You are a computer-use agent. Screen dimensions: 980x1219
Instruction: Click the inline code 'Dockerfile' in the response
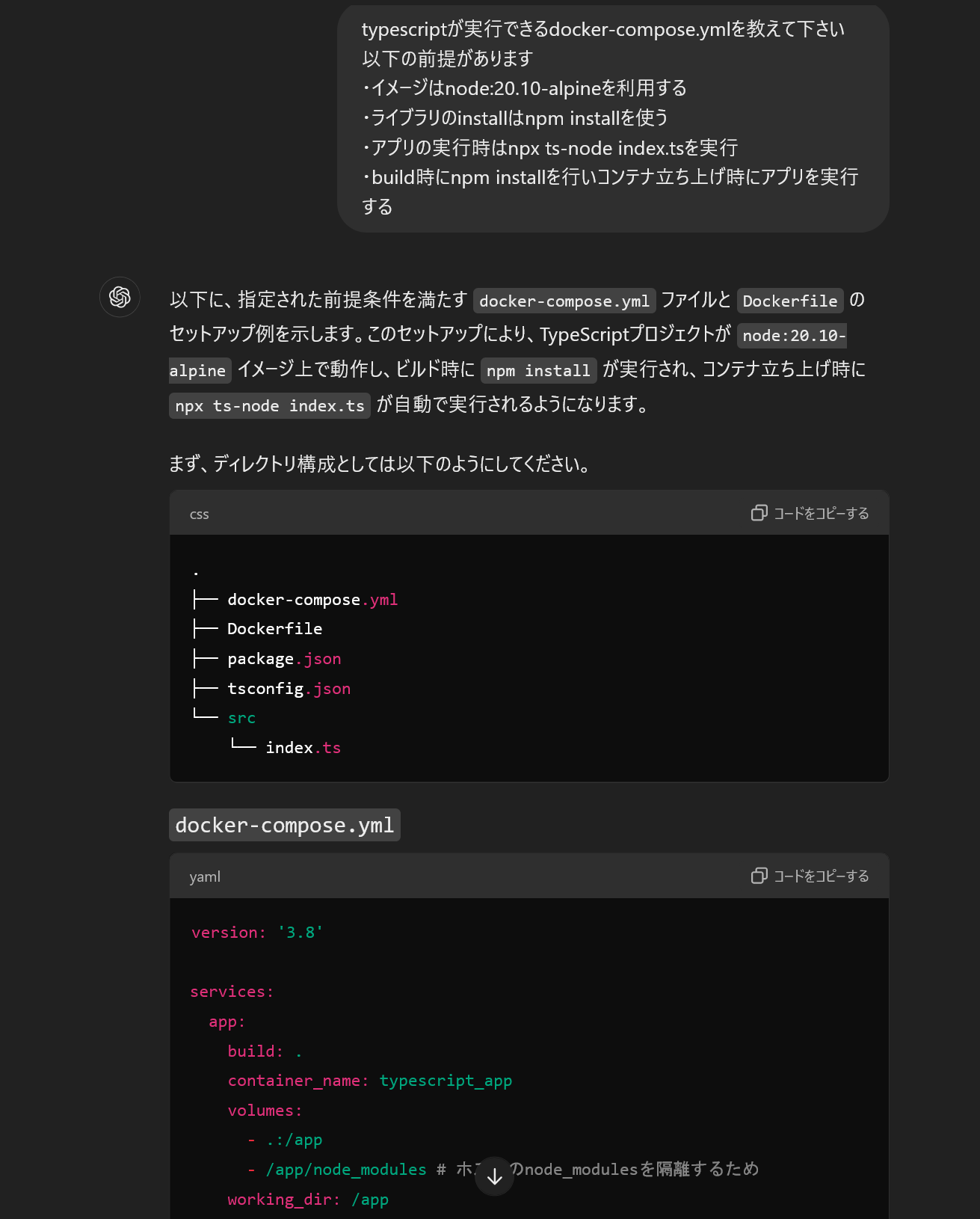790,301
